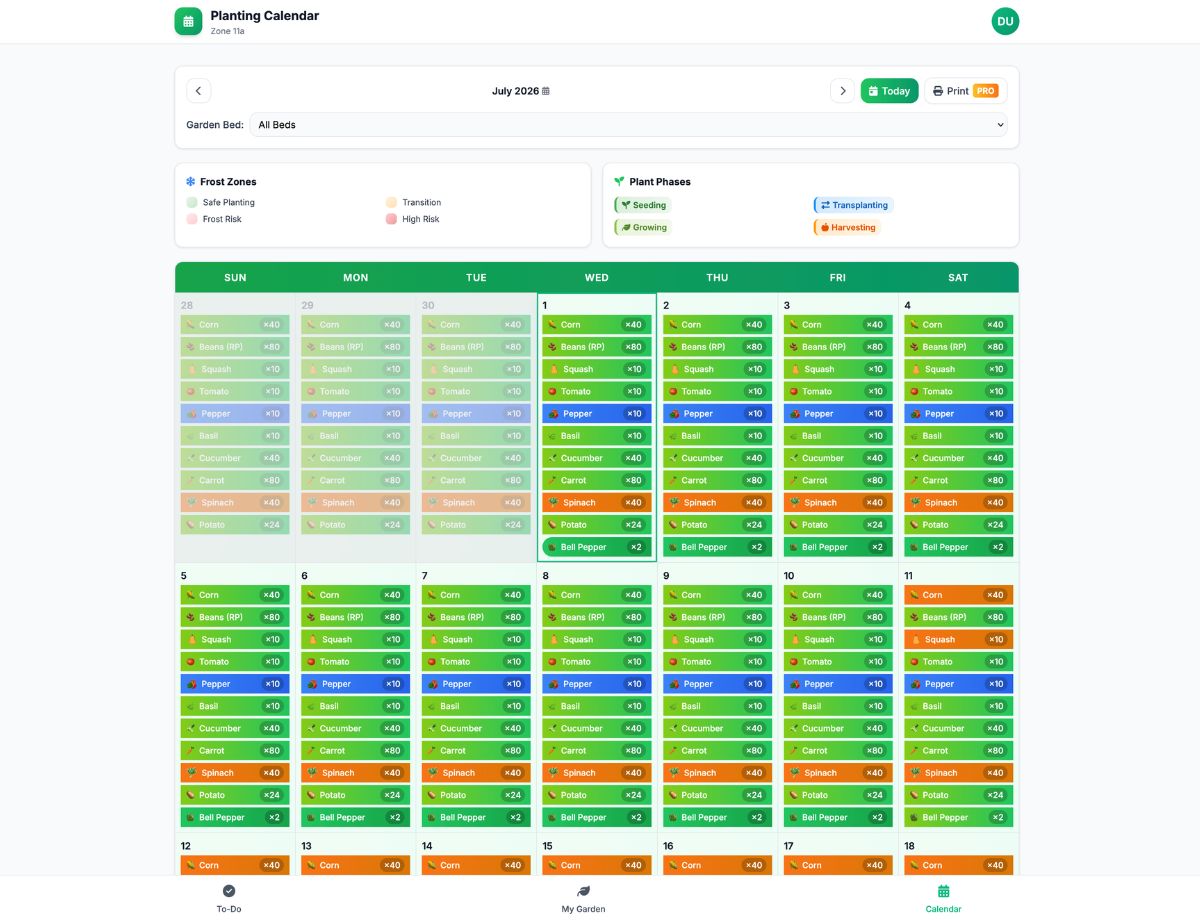
Task: Expand the Garden Bed All Beds dropdown
Action: pos(628,125)
